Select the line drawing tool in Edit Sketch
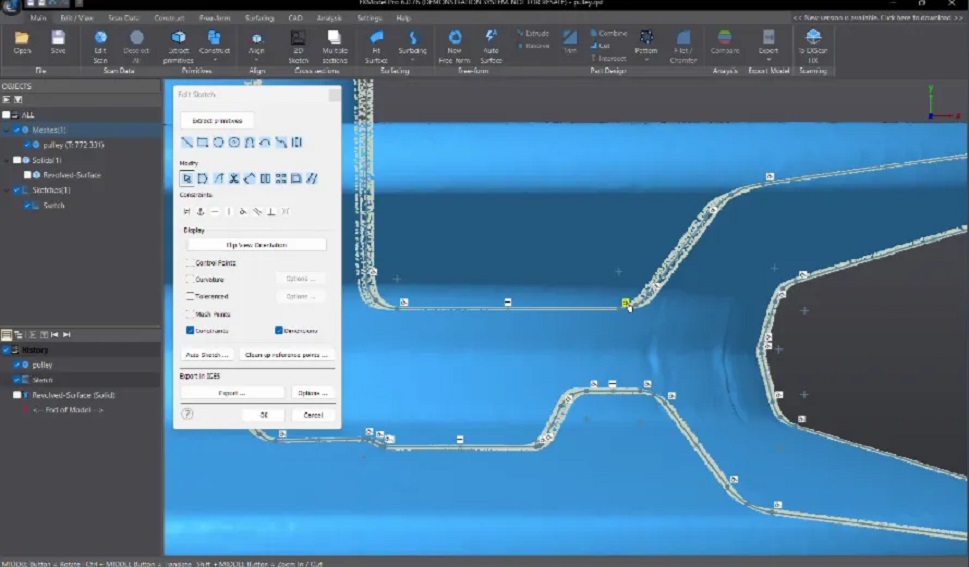 [x=187, y=142]
